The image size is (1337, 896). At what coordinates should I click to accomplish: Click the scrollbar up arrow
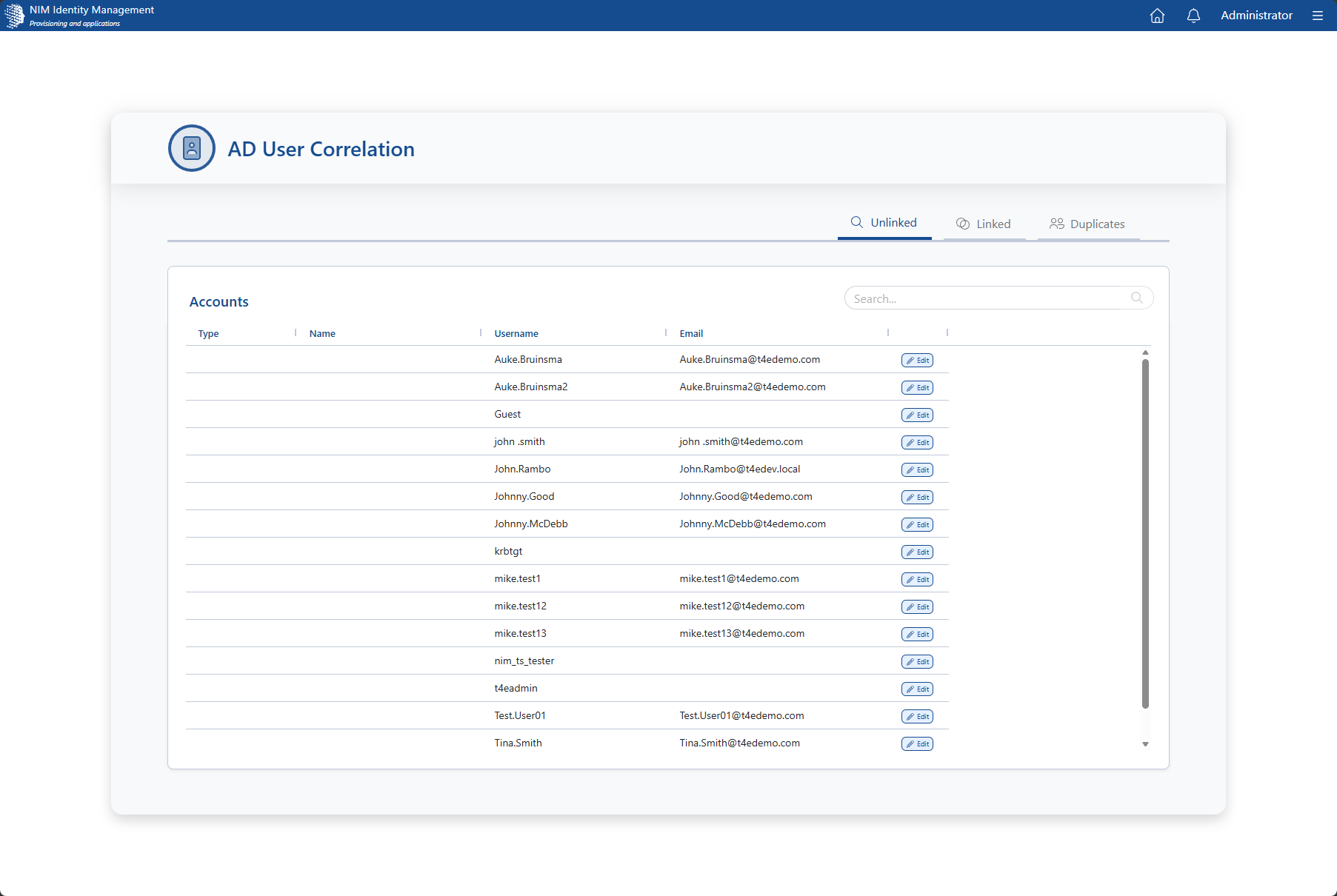1145,352
